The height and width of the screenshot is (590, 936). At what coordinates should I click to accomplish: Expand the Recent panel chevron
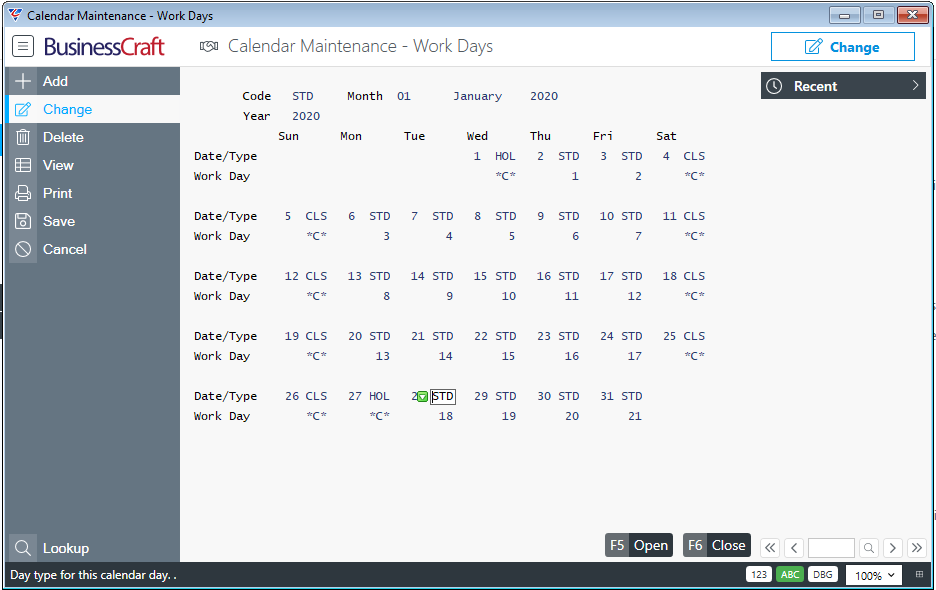pyautogui.click(x=915, y=85)
